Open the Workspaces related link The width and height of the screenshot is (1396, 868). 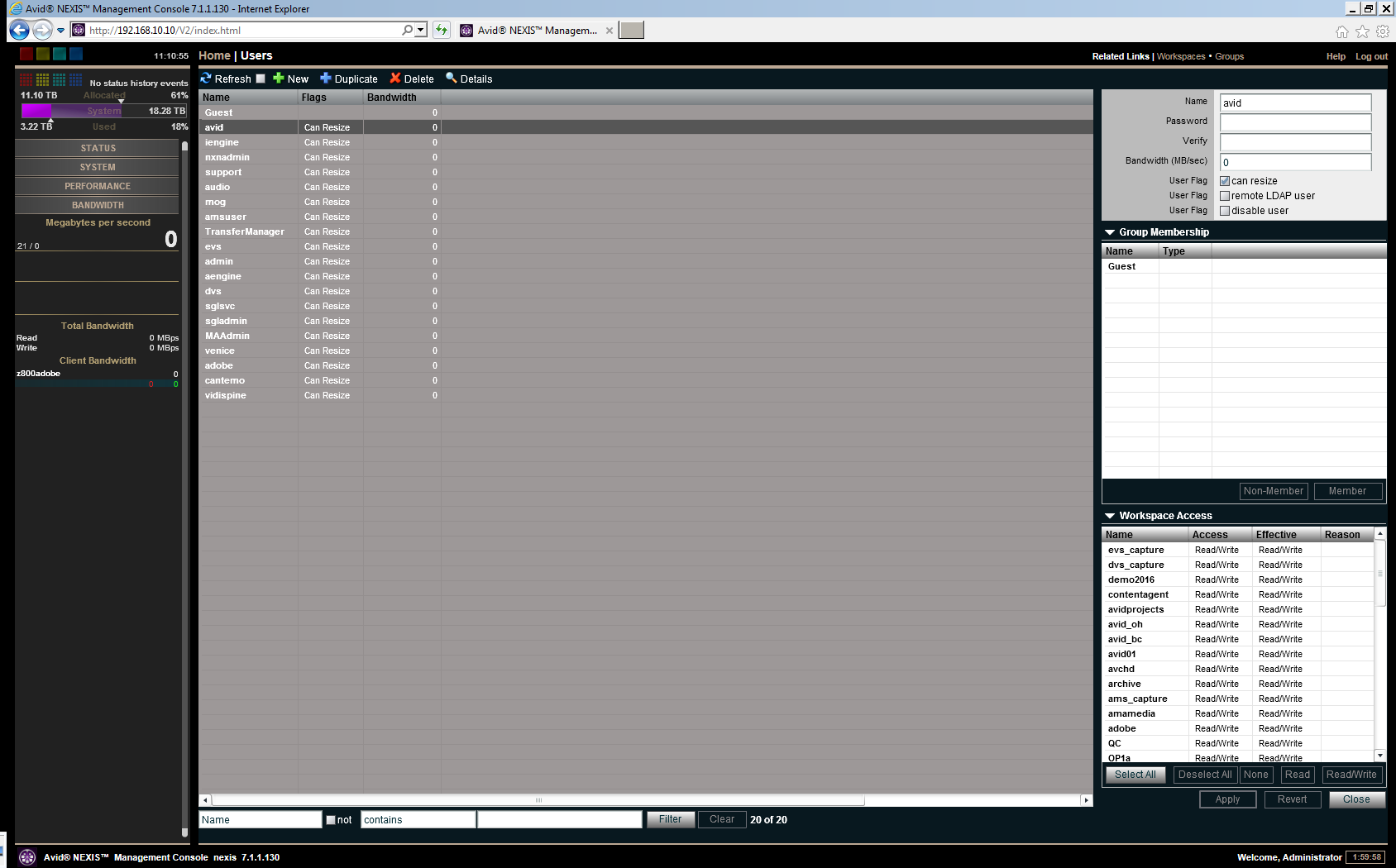(x=1180, y=56)
